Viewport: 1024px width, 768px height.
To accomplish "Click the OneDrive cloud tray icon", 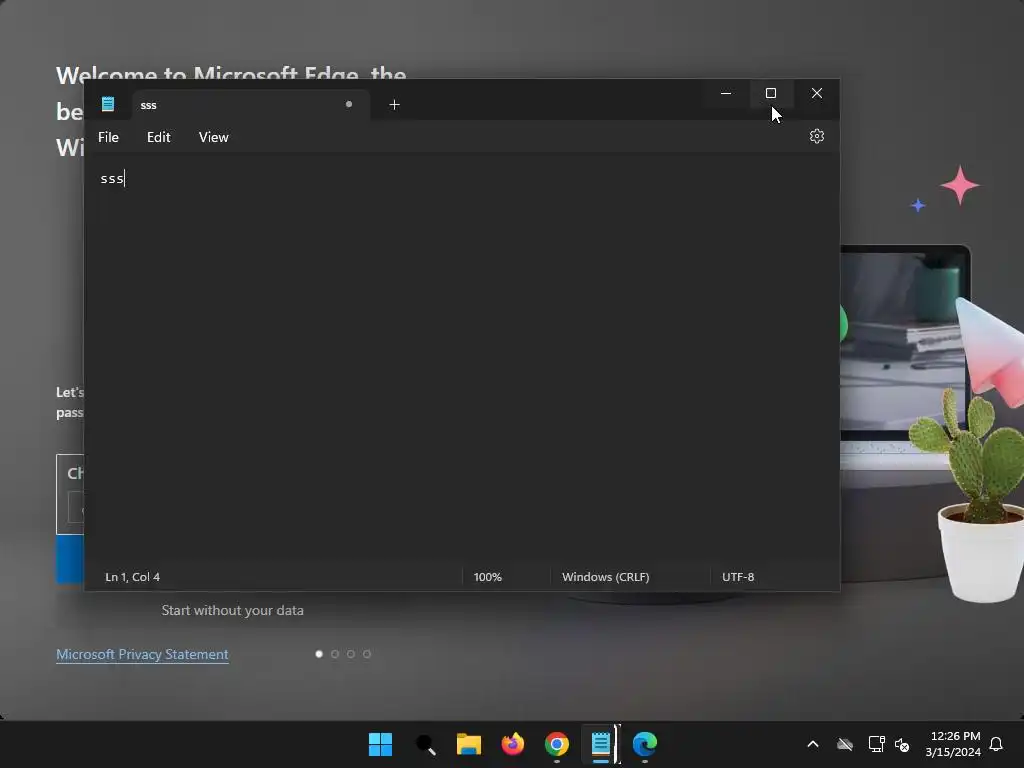I will click(845, 744).
